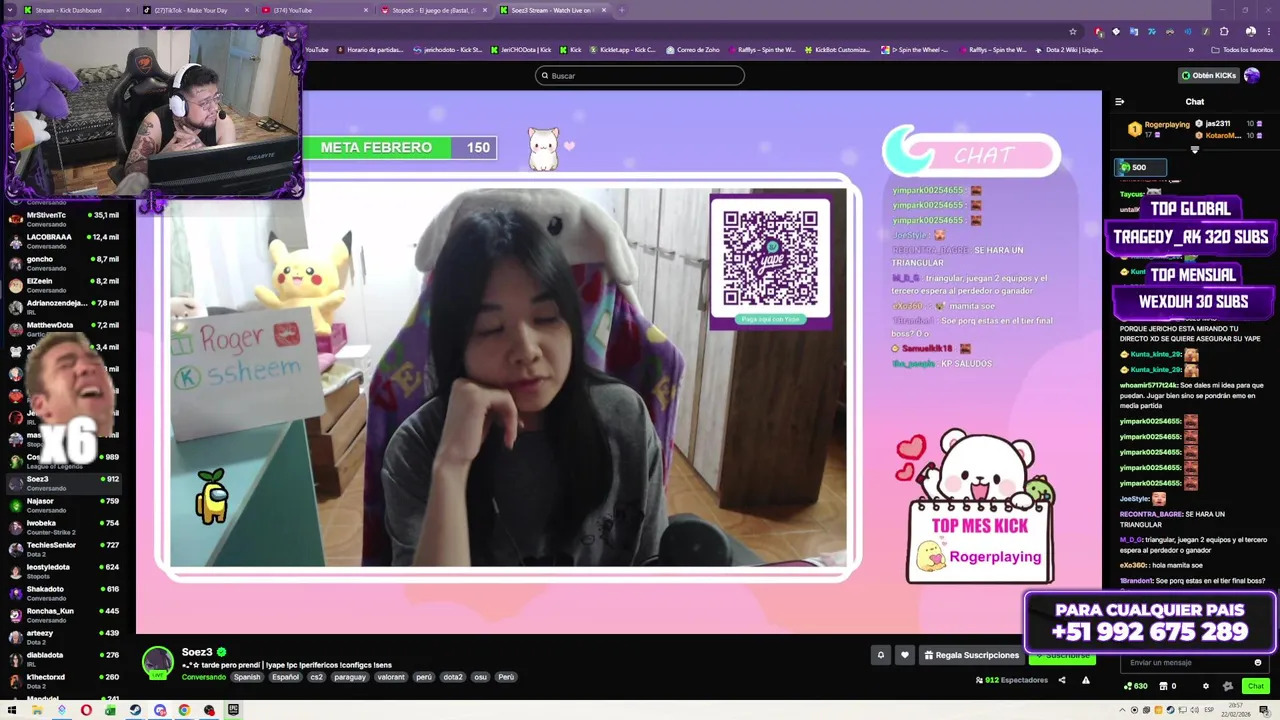The height and width of the screenshot is (720, 1280).
Task: Expand the hidden bookmarks overflow chevron
Action: pyautogui.click(x=1191, y=50)
